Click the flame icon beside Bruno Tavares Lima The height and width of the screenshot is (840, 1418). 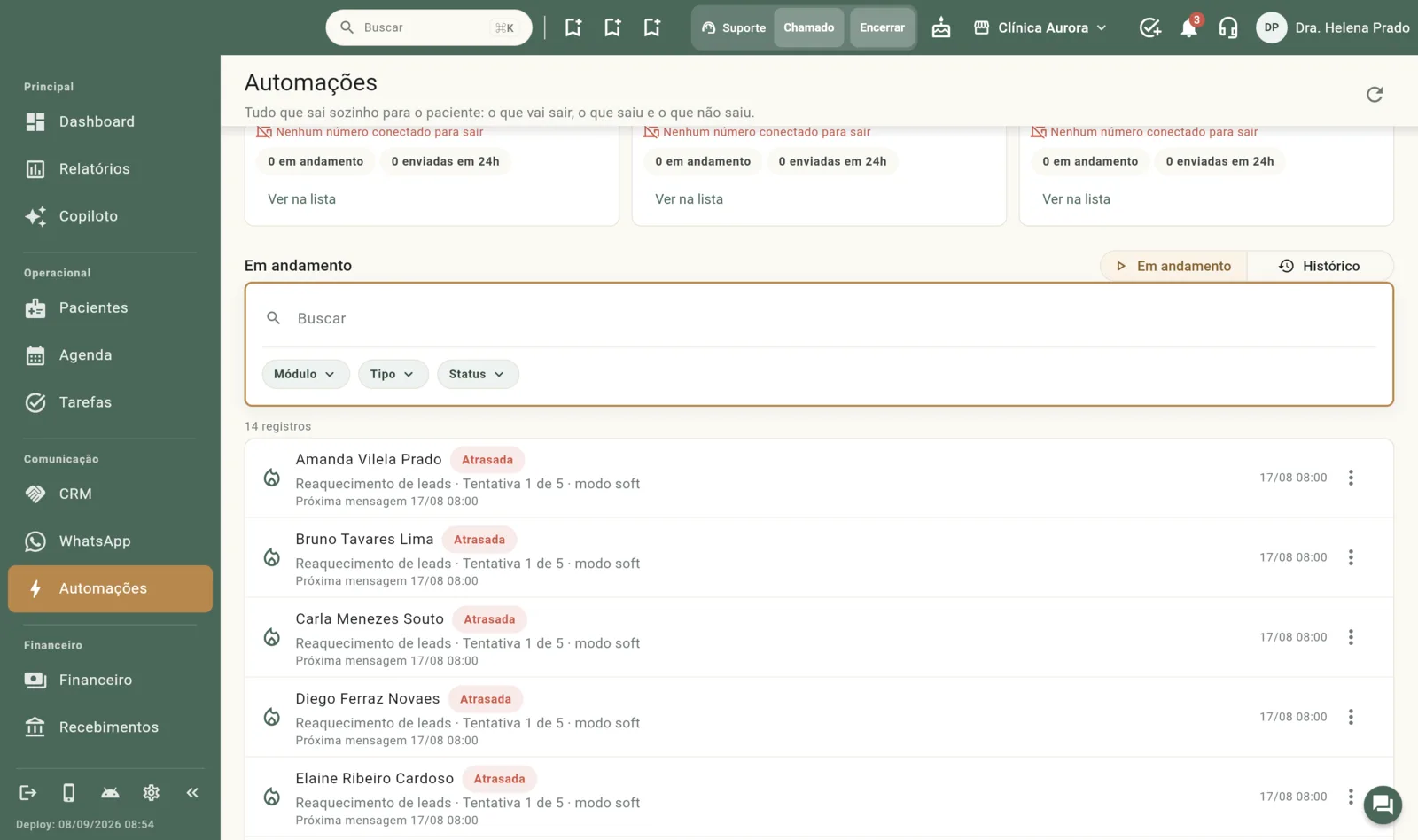[x=272, y=557]
